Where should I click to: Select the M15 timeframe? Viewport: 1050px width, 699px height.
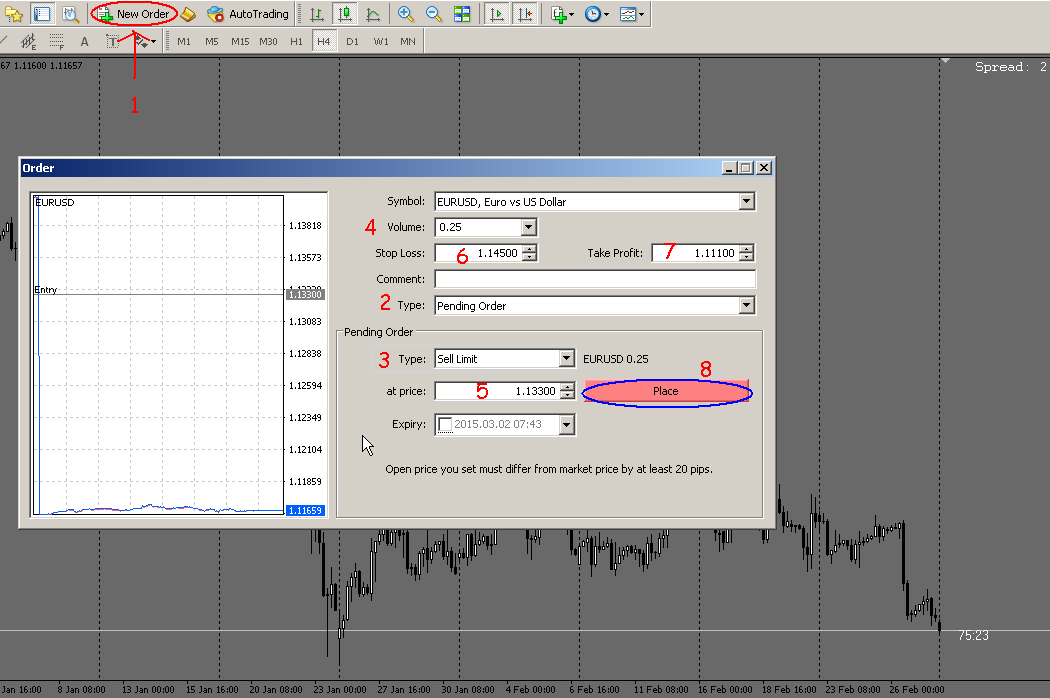[240, 42]
